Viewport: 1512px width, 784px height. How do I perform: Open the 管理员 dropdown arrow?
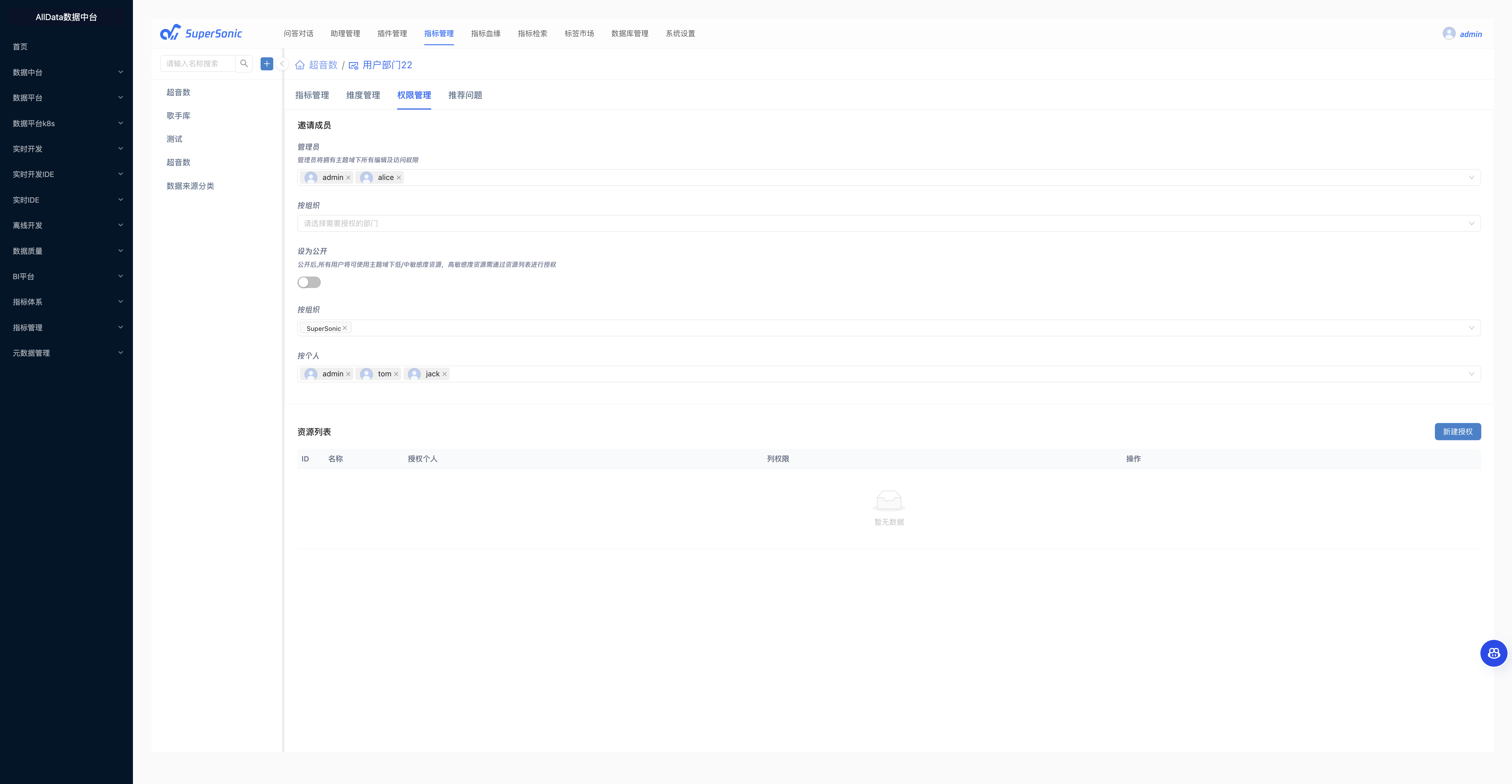click(x=1471, y=178)
